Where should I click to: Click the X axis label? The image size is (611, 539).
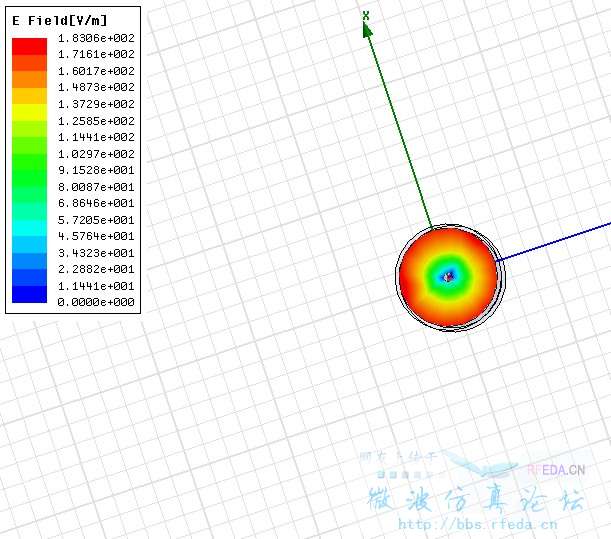tap(366, 16)
